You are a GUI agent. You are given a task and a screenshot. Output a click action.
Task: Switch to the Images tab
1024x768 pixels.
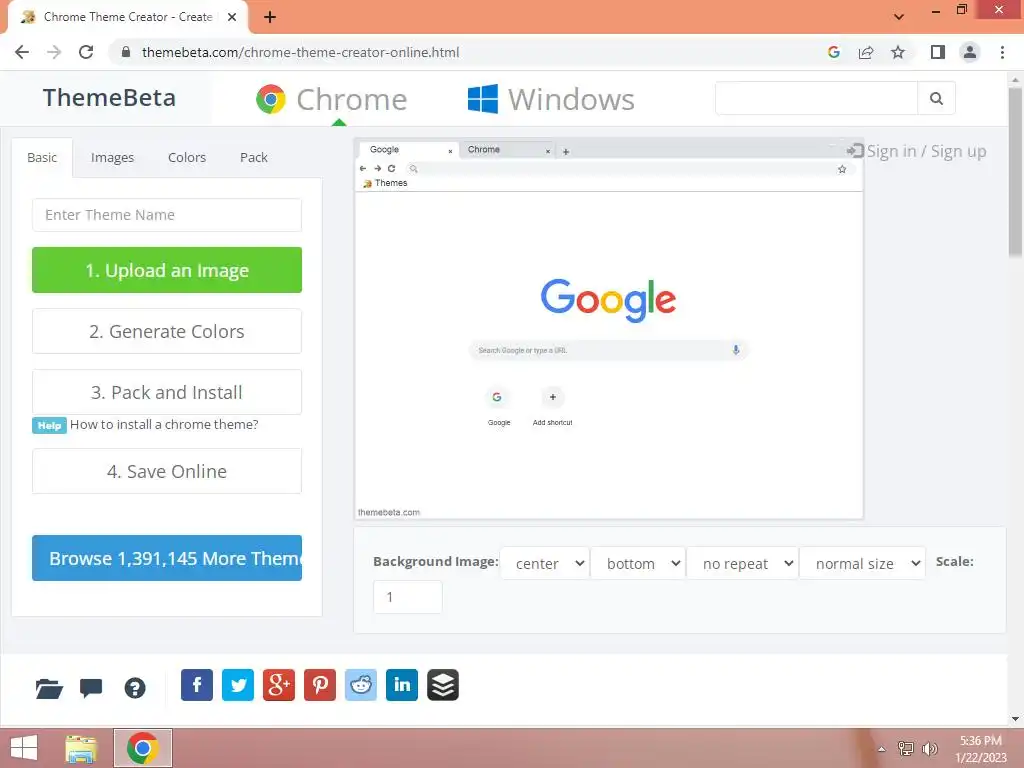coord(112,157)
